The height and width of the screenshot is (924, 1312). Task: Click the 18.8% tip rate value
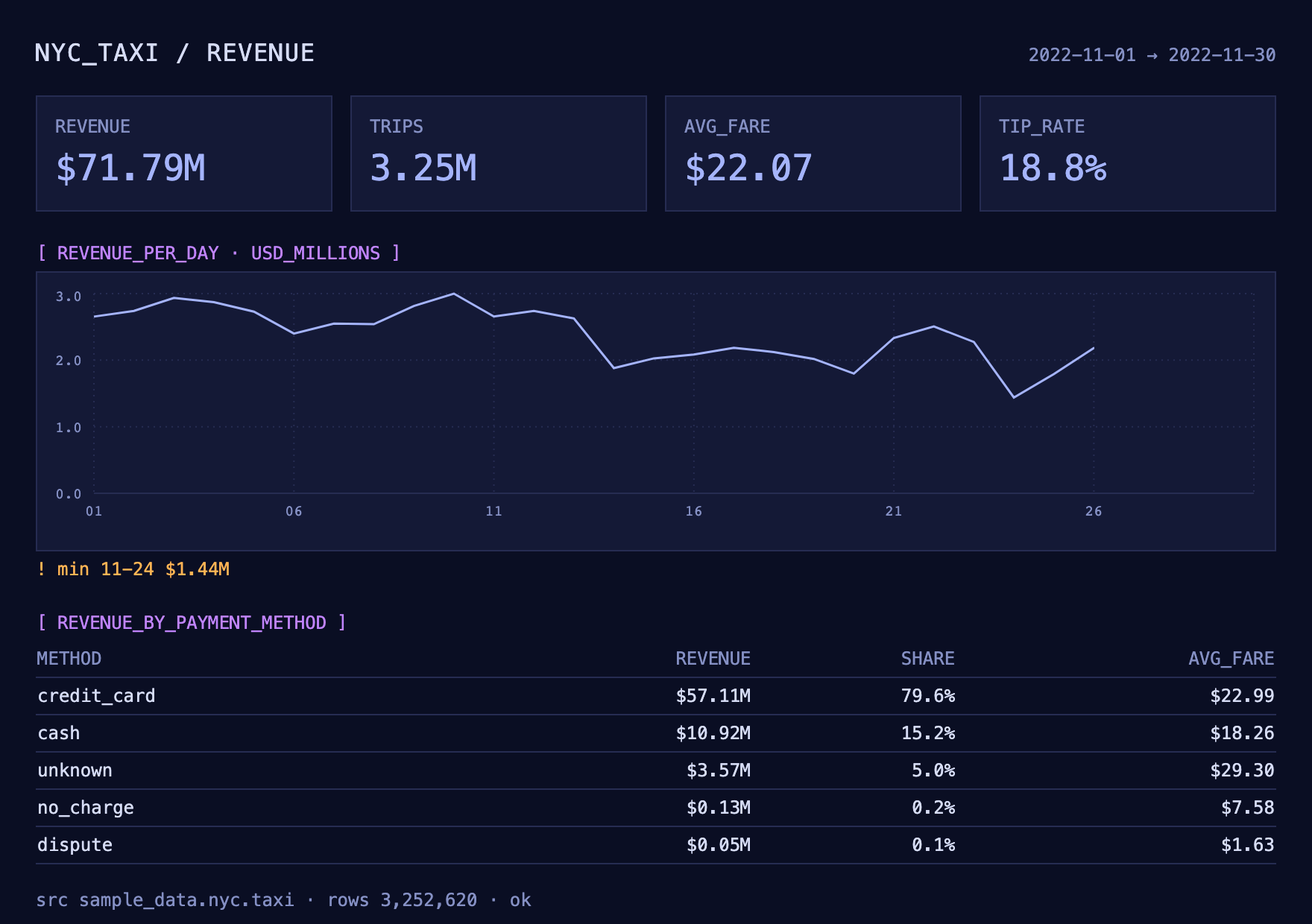pyautogui.click(x=1053, y=168)
